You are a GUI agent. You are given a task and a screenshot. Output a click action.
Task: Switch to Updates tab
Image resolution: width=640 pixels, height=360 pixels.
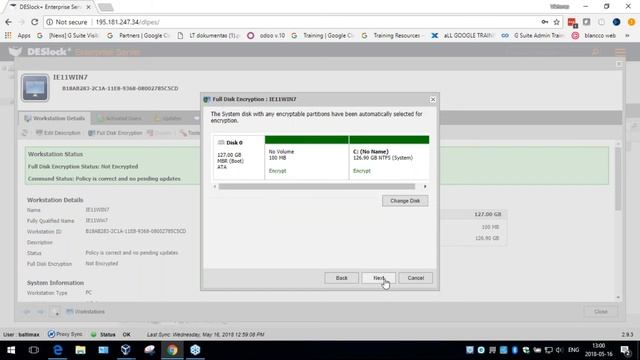(x=168, y=118)
